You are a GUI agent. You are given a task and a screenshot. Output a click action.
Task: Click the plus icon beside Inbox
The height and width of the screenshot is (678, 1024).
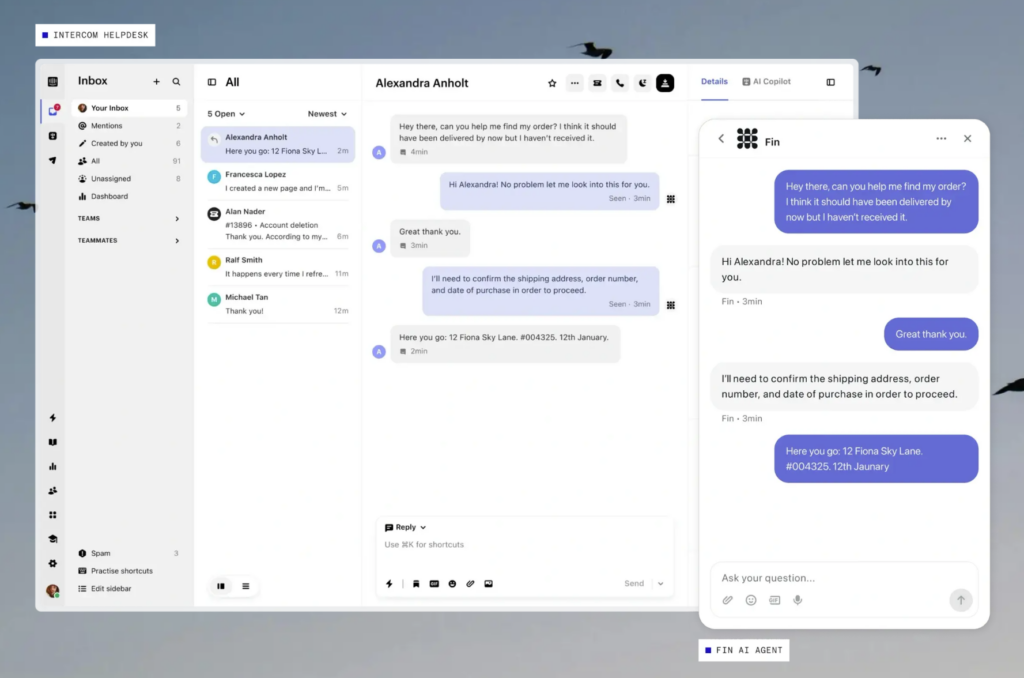click(156, 82)
